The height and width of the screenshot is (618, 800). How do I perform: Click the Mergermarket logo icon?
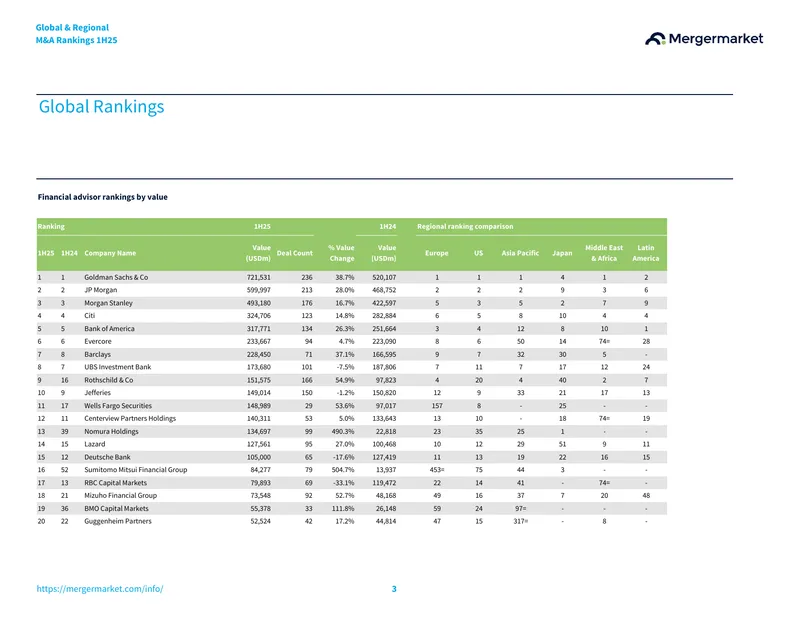[655, 39]
